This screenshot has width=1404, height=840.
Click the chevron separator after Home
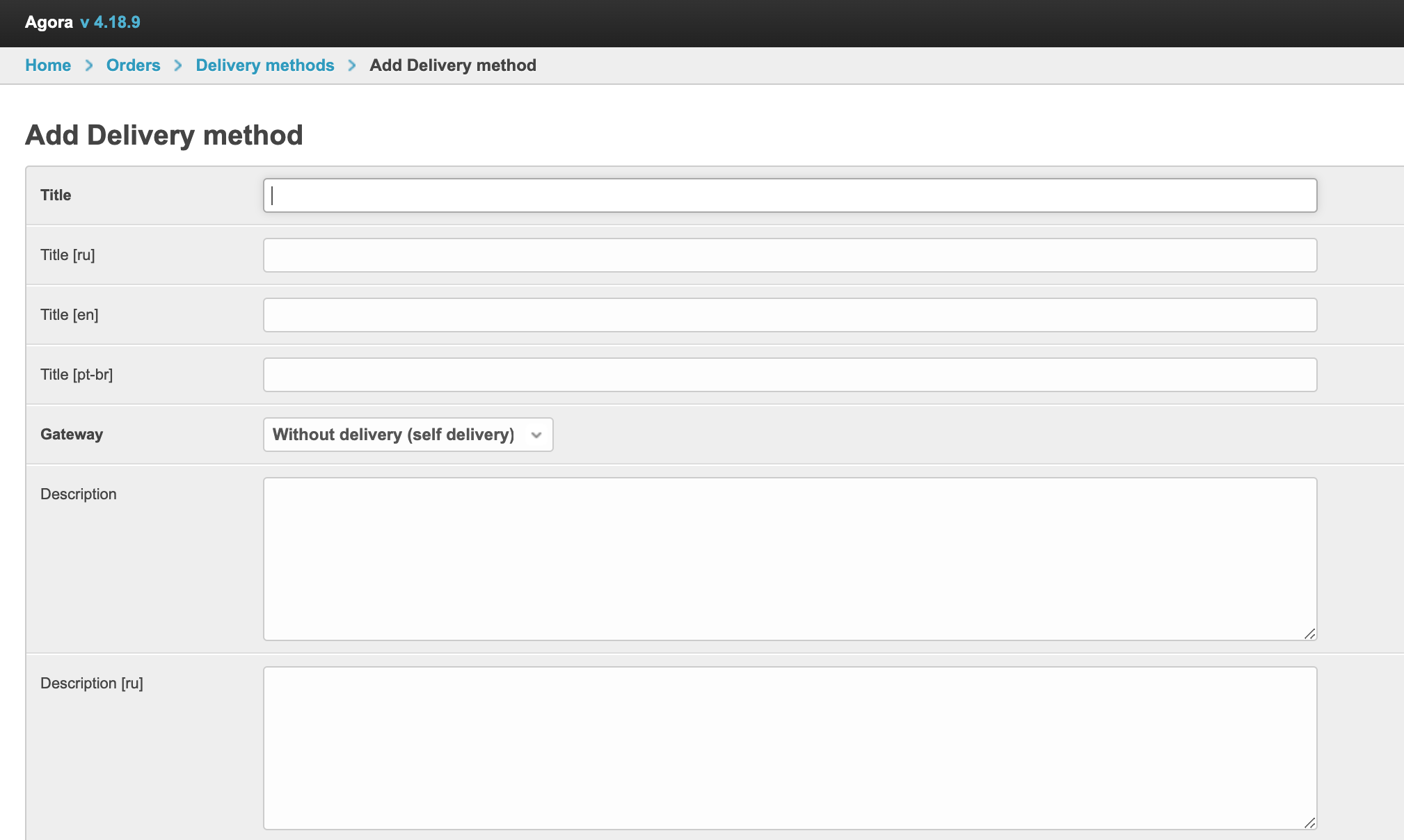pos(89,65)
